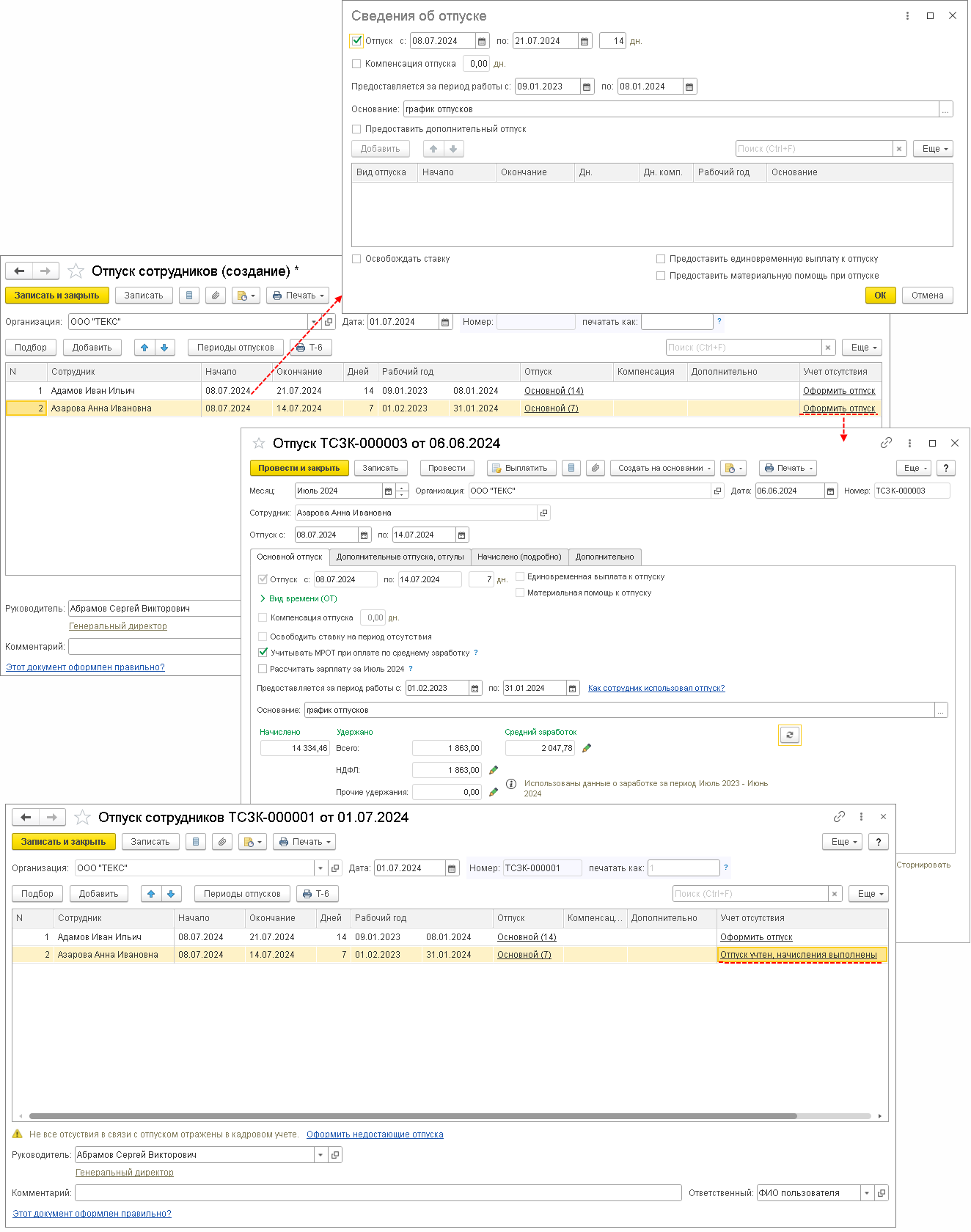The width and height of the screenshot is (971, 1232).
Task: Open Еще menu in Сведения об отпуске dialog
Action: tap(933, 149)
